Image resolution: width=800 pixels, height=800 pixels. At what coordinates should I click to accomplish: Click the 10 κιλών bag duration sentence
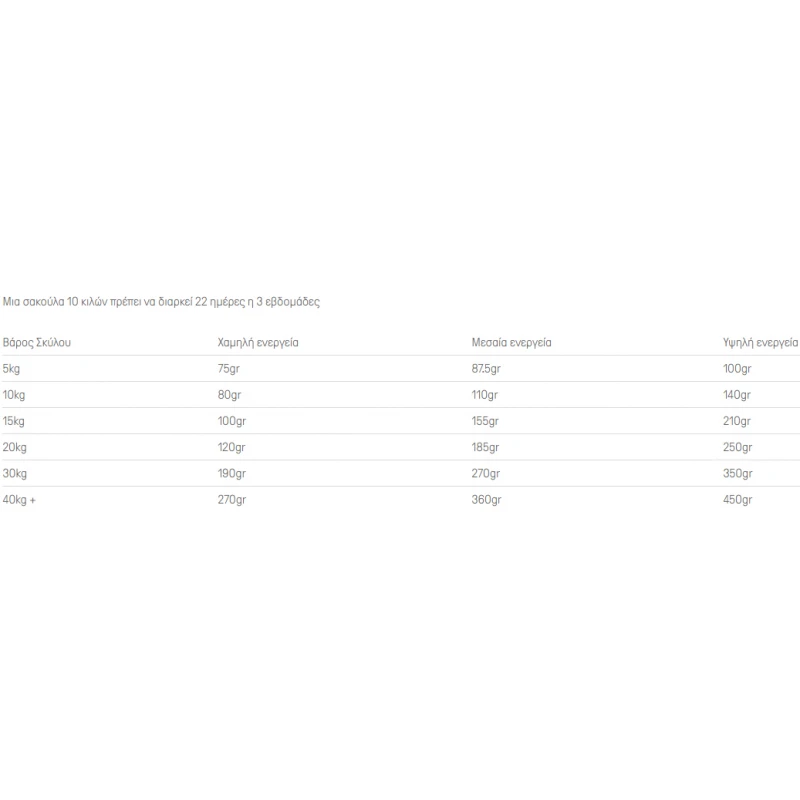[161, 302]
